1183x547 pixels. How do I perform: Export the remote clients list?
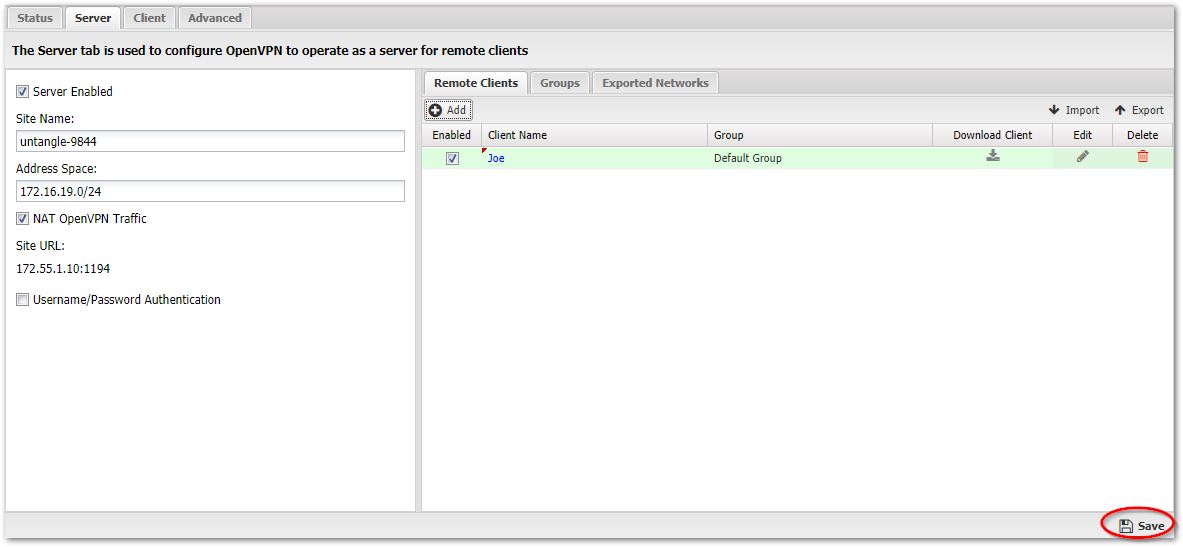pyautogui.click(x=1139, y=110)
